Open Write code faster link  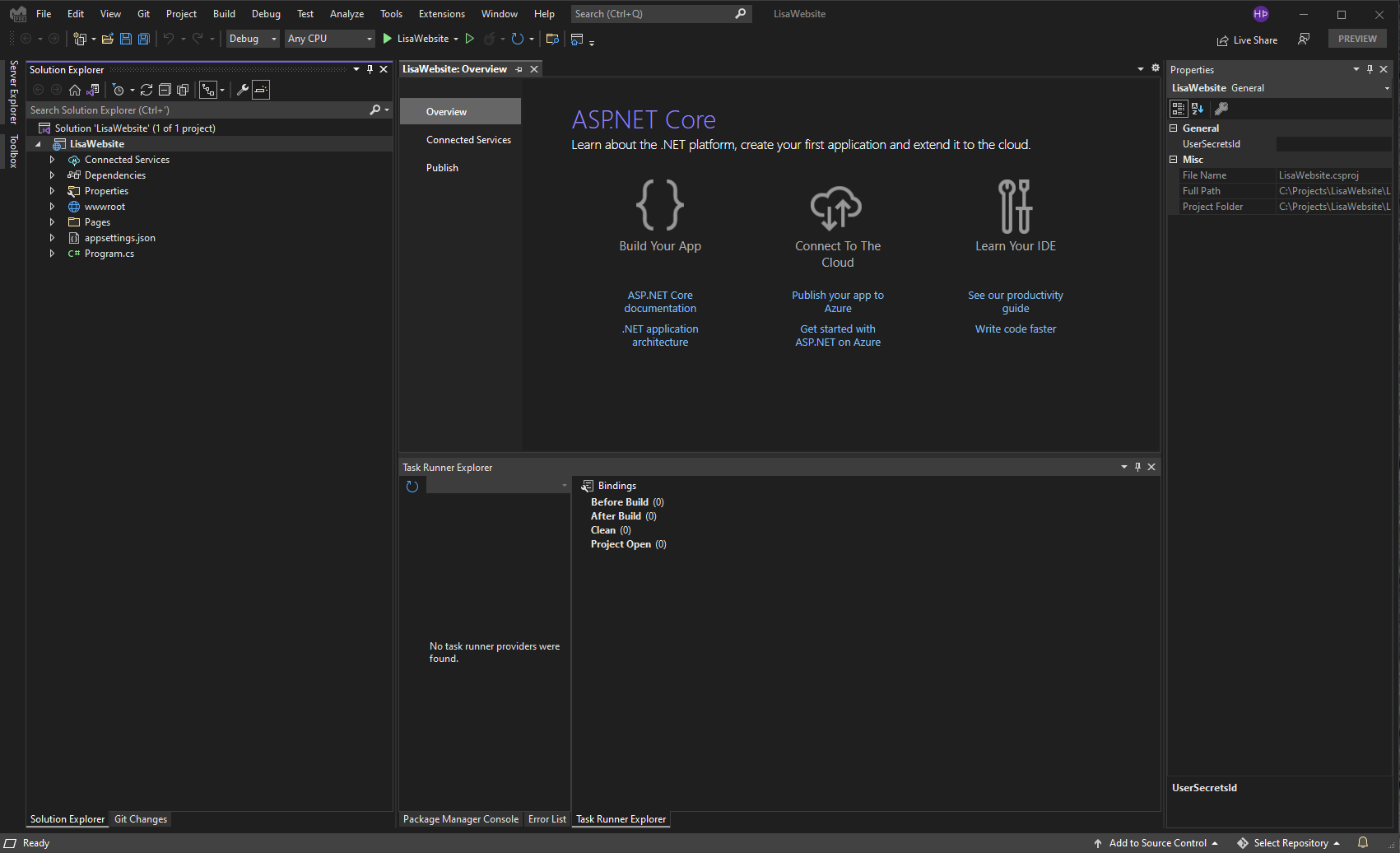tap(1016, 329)
